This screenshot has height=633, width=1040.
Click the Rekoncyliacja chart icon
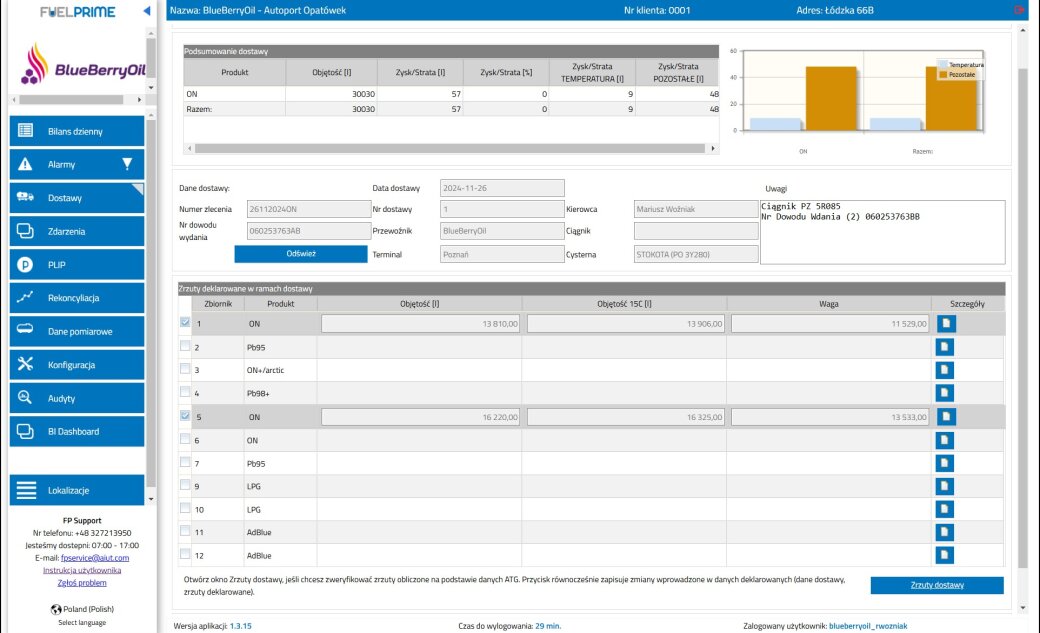point(25,297)
